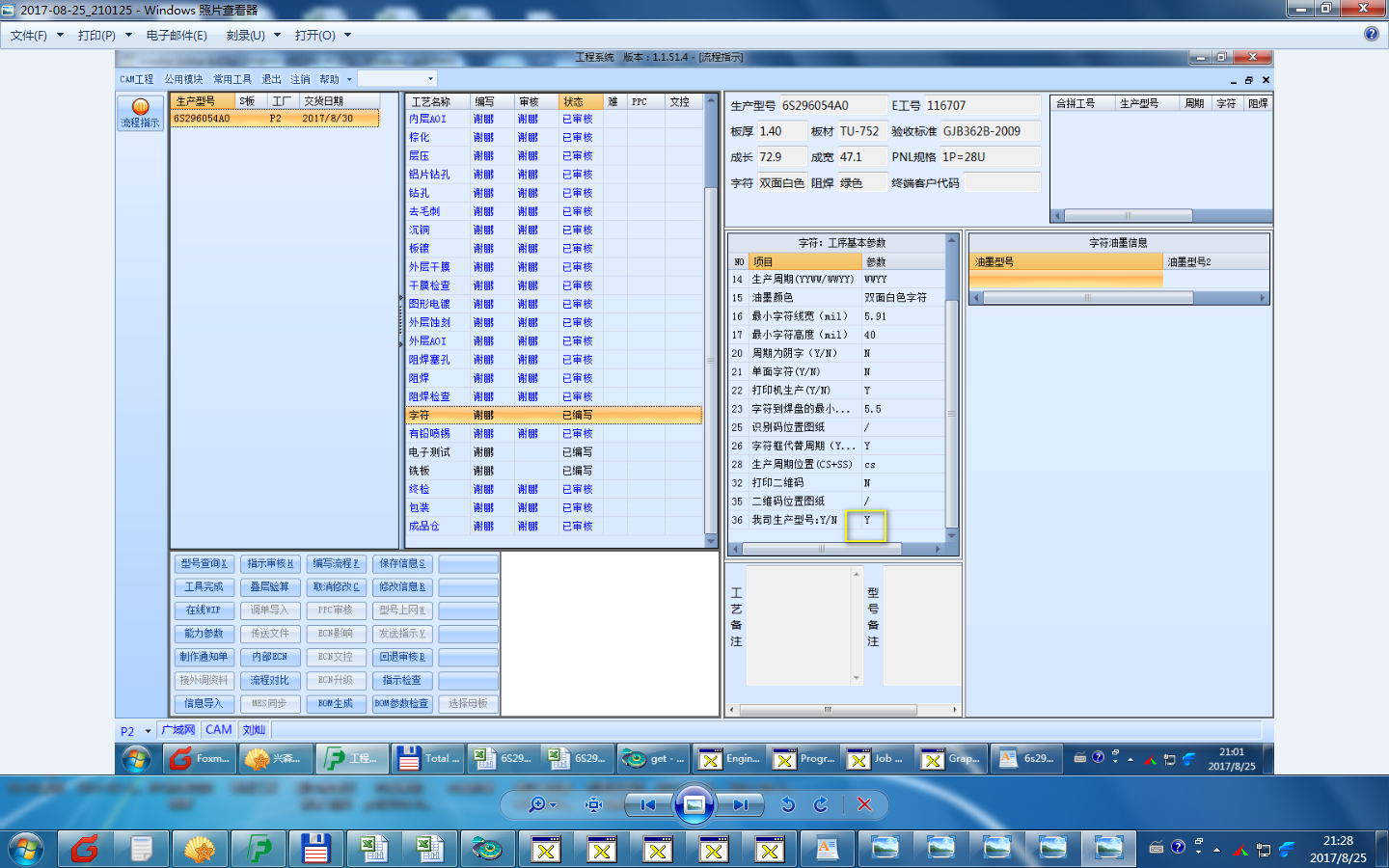Screen dimensions: 1389x868
Task: Rotate the picture counterclockwise
Action: pos(788,804)
